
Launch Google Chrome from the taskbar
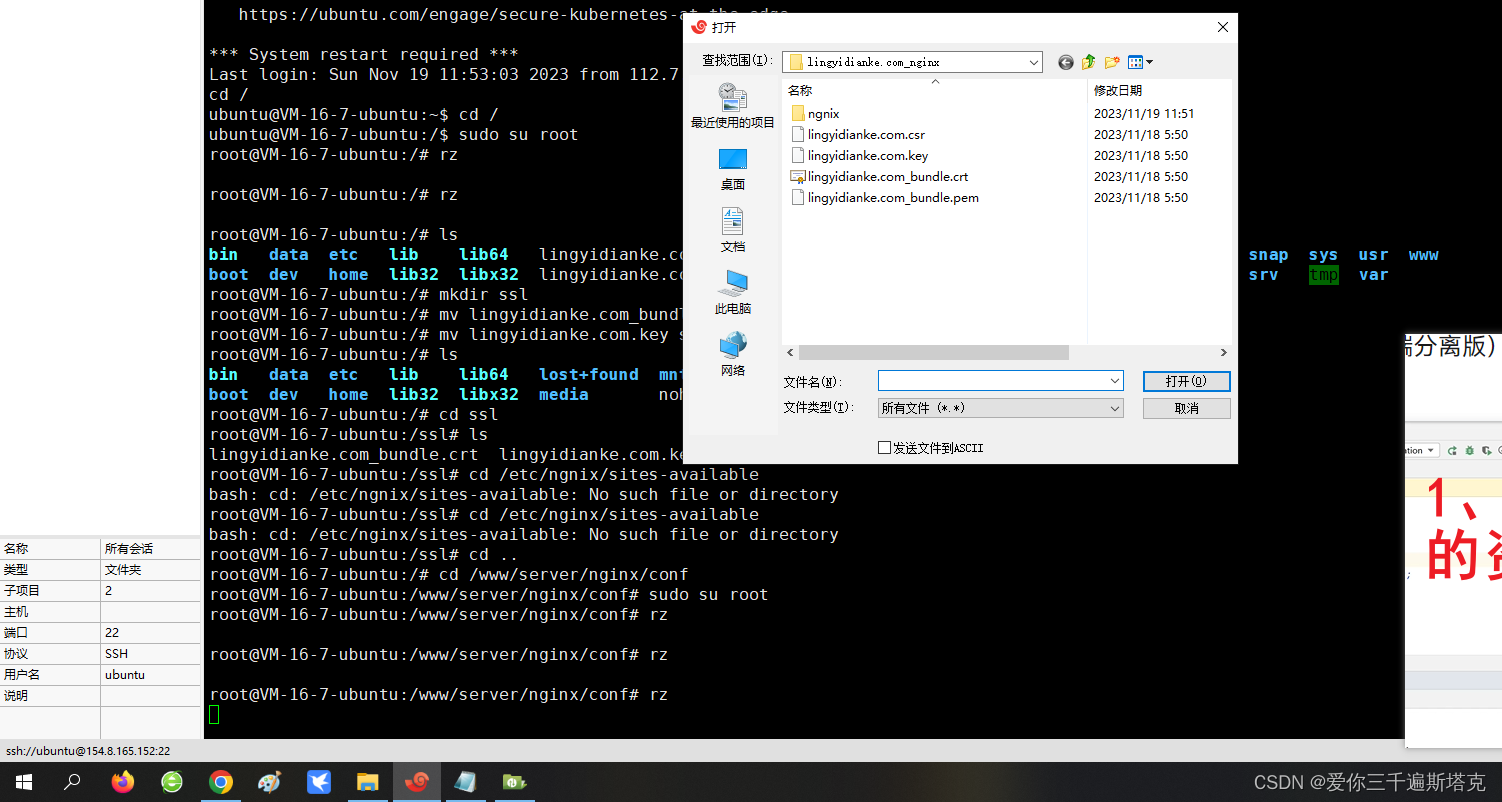[x=220, y=782]
